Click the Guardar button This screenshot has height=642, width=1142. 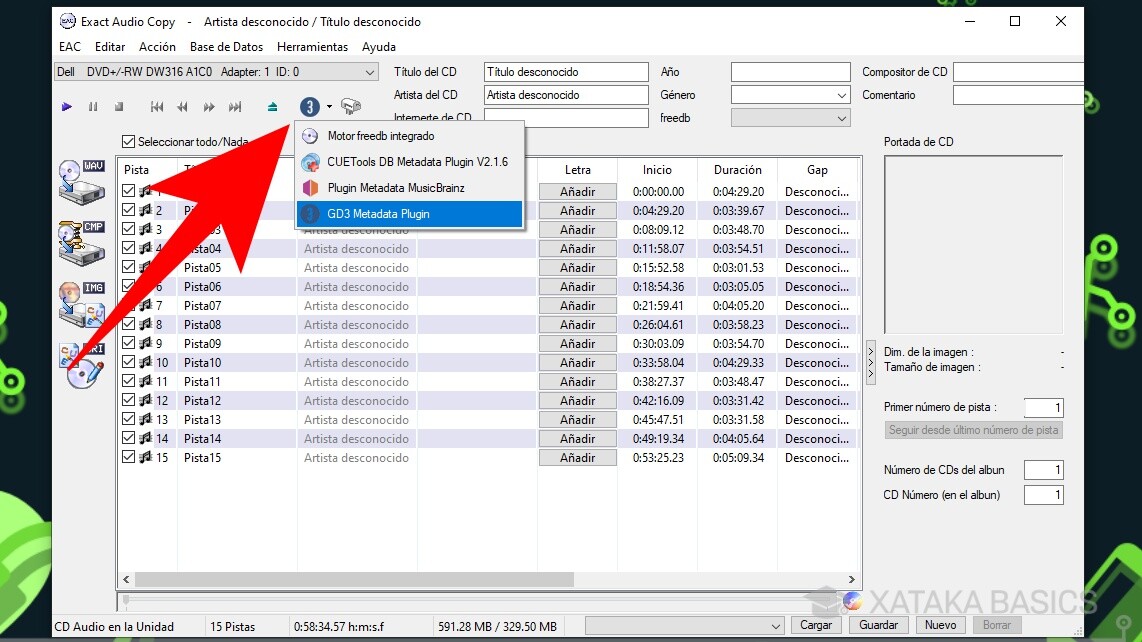point(877,624)
